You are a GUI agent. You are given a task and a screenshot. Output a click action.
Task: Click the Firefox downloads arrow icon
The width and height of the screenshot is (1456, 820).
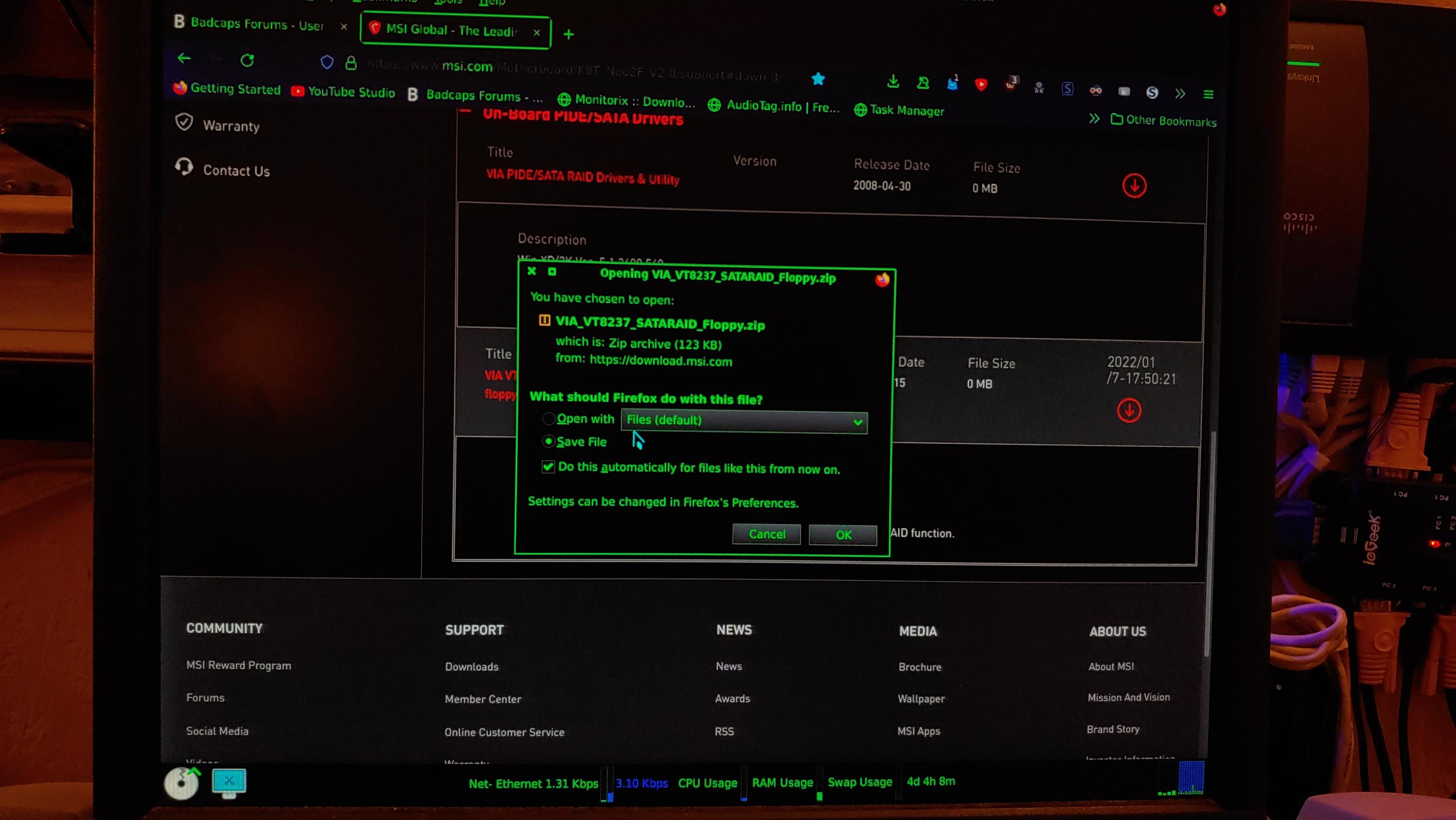[x=893, y=82]
